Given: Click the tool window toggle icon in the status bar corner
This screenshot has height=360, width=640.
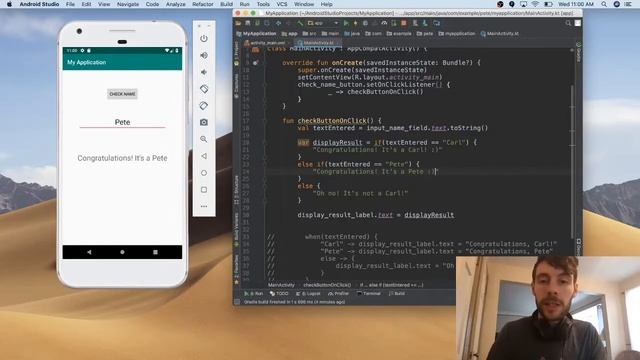Looking at the screenshot, I should point(237,302).
